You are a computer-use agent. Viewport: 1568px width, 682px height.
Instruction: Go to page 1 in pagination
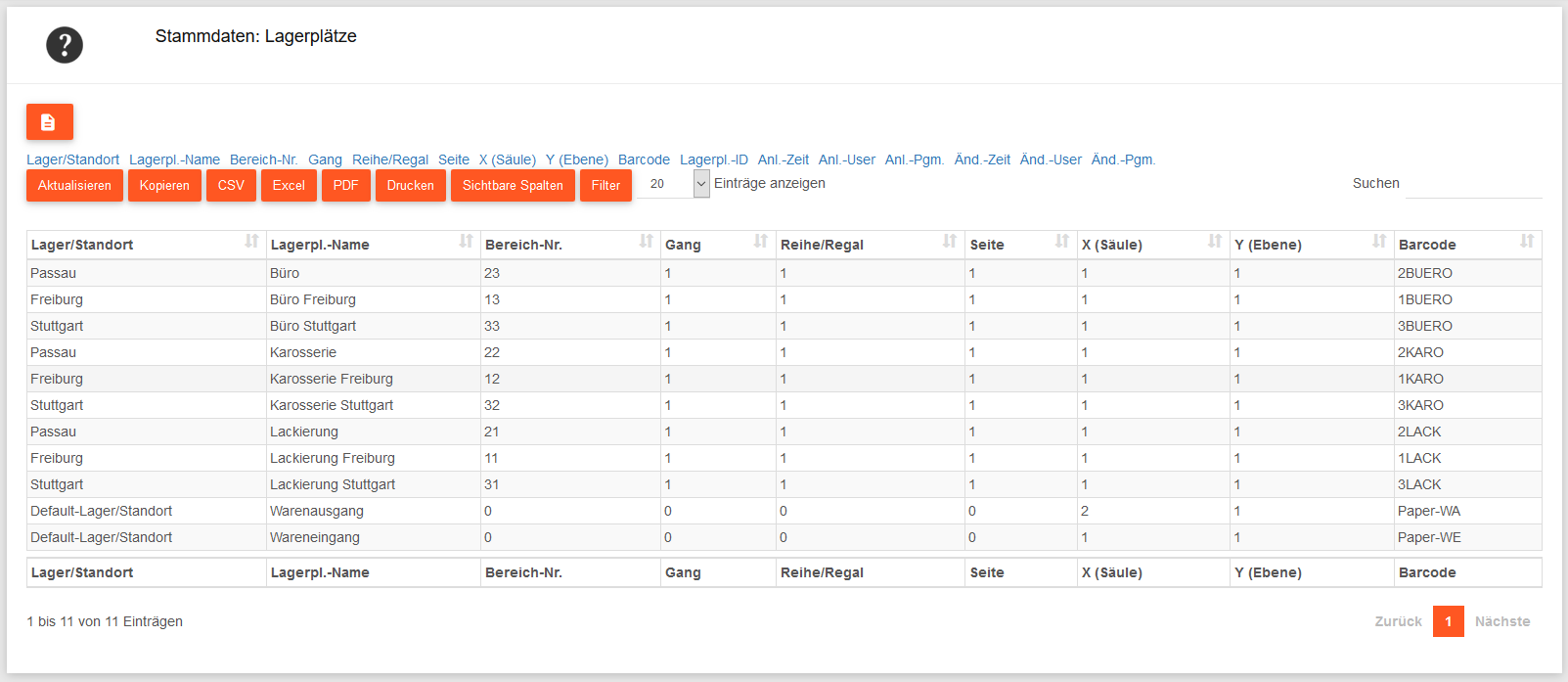click(1448, 621)
